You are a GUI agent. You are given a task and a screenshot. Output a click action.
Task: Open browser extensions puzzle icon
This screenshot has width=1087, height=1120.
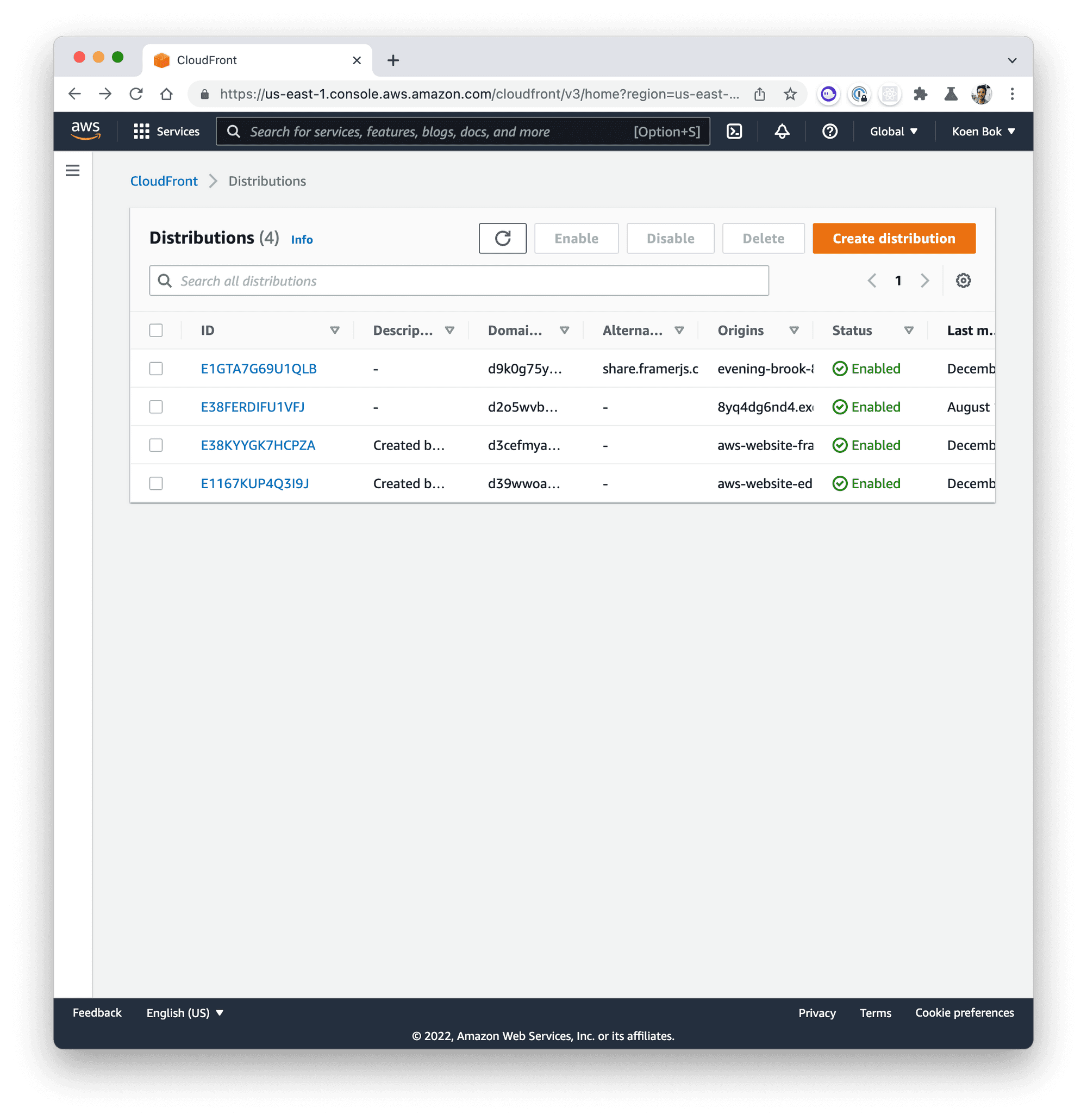click(x=920, y=94)
